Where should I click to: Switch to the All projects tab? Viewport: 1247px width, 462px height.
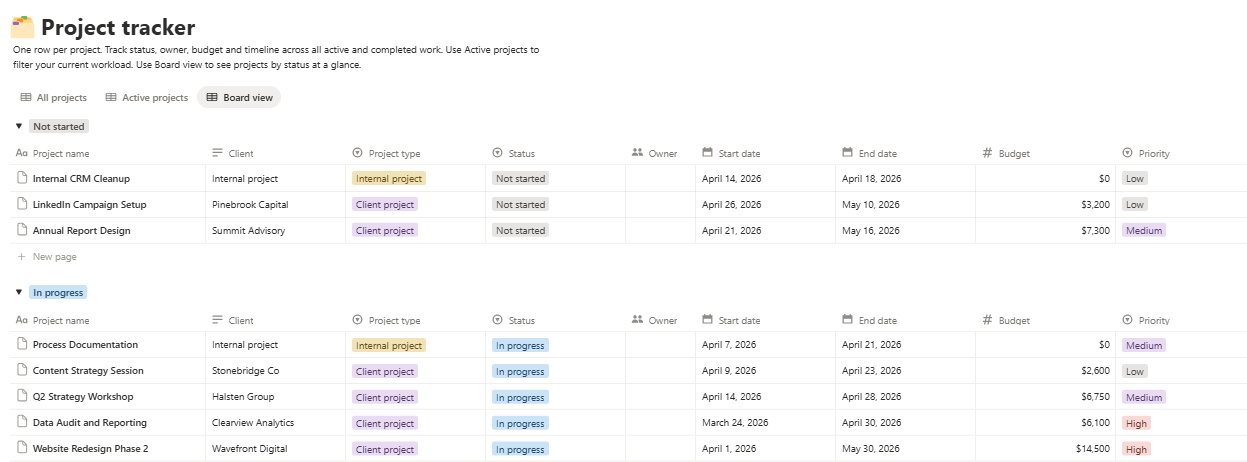tap(53, 98)
